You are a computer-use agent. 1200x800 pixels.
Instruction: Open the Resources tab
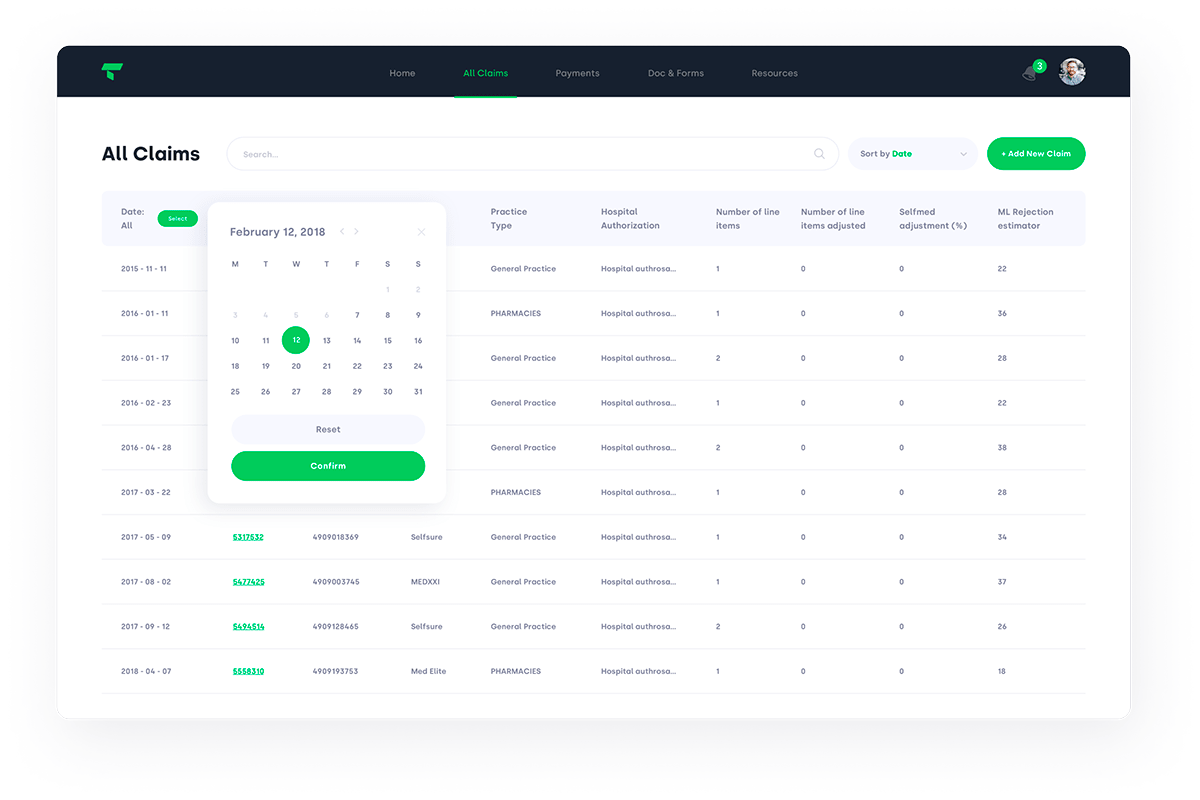(x=775, y=73)
